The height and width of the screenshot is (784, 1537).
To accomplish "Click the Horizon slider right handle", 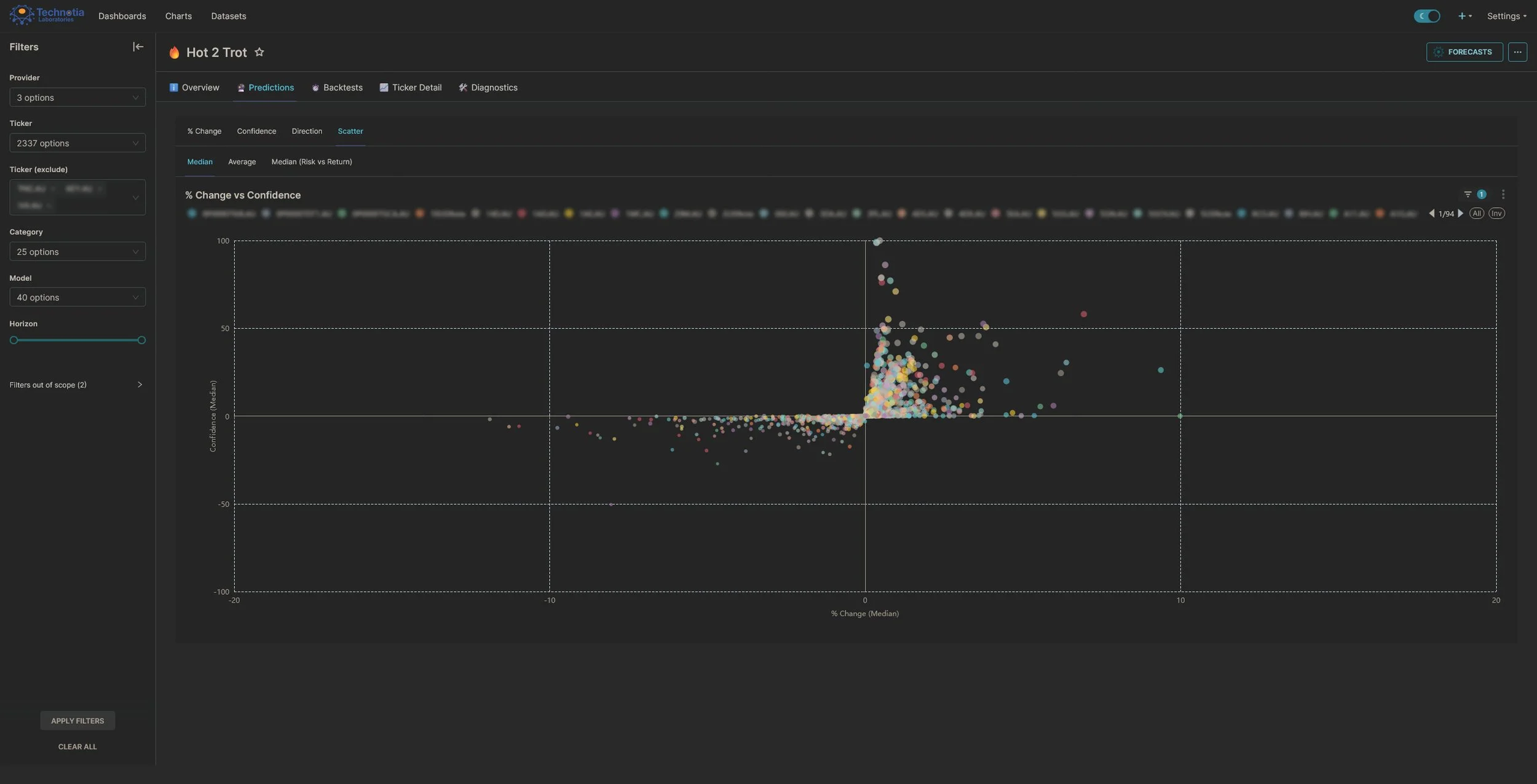I will click(x=141, y=340).
